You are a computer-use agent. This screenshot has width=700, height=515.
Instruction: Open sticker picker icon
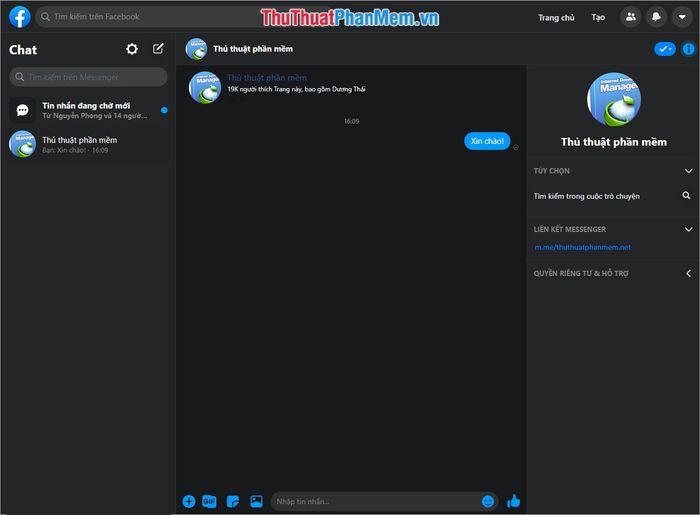233,501
